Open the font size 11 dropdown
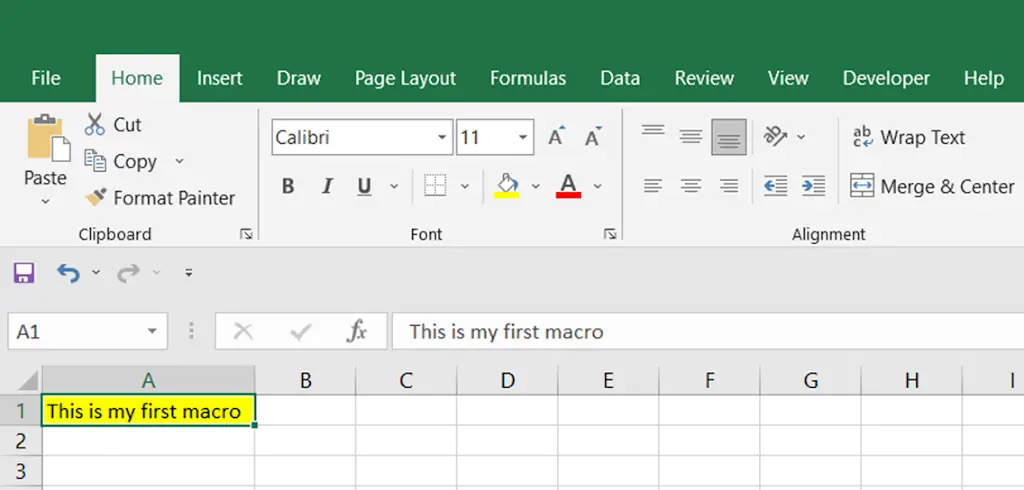This screenshot has width=1024, height=490. tap(522, 137)
